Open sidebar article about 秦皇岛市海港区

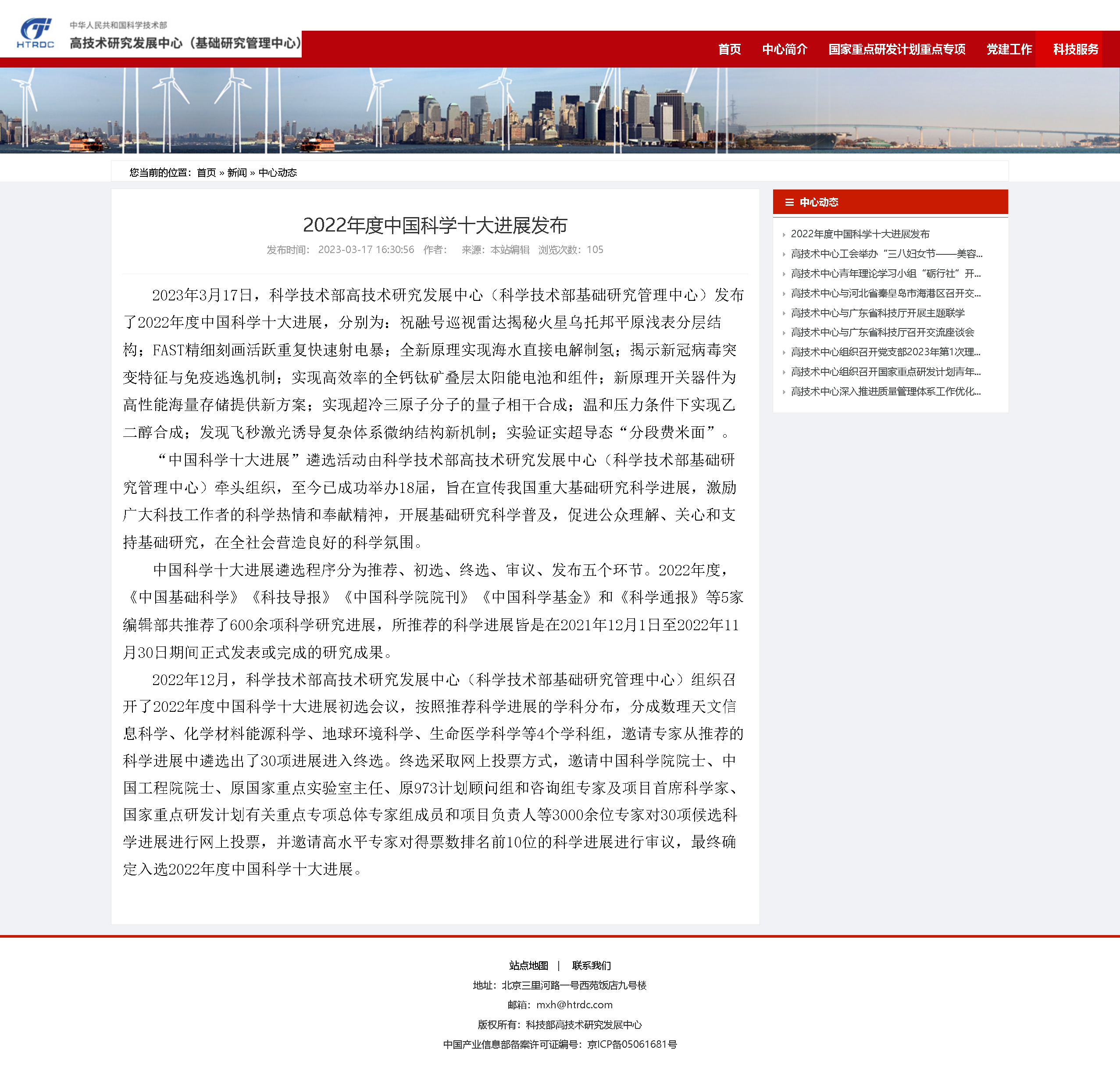point(885,293)
